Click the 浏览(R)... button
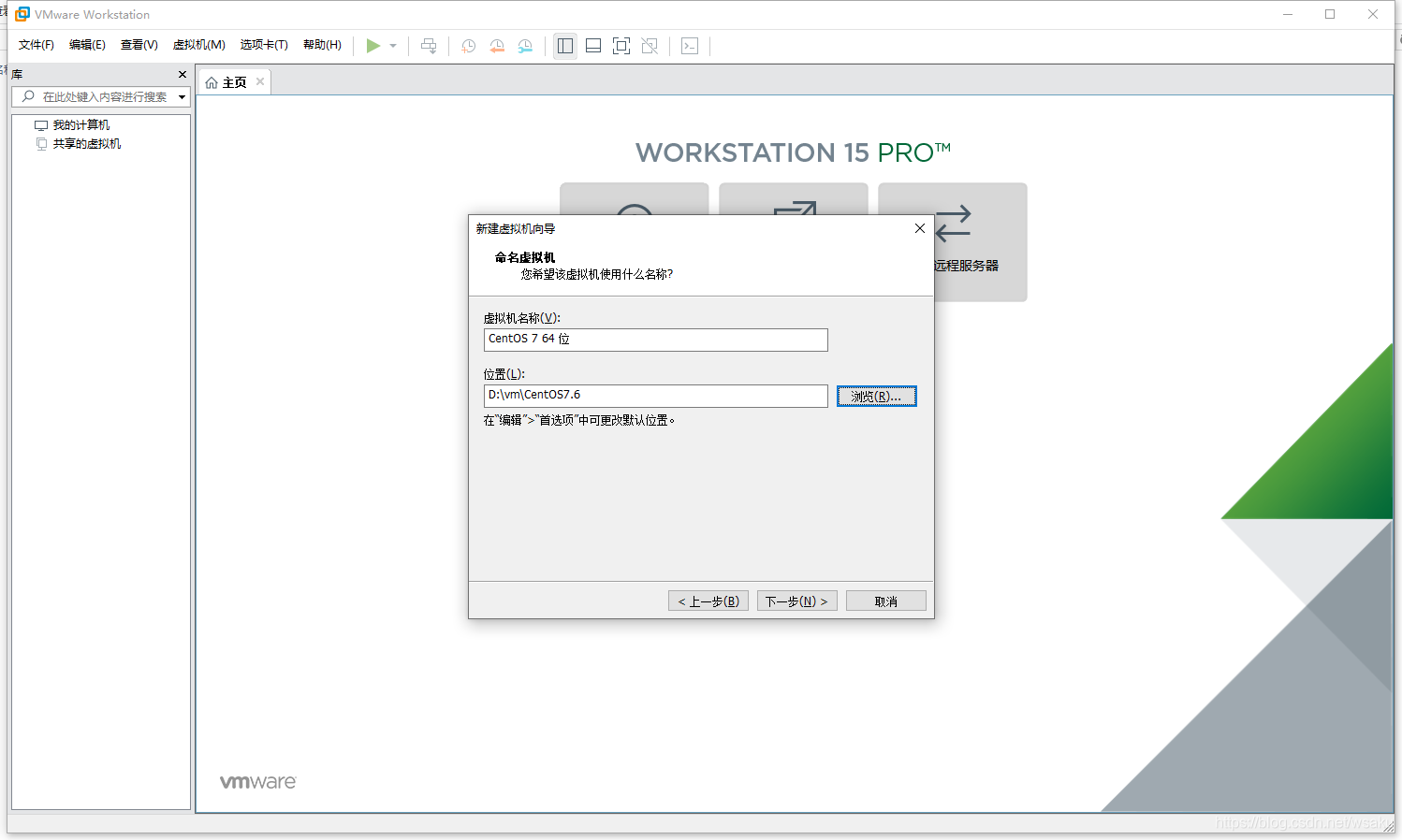1402x840 pixels. (877, 397)
